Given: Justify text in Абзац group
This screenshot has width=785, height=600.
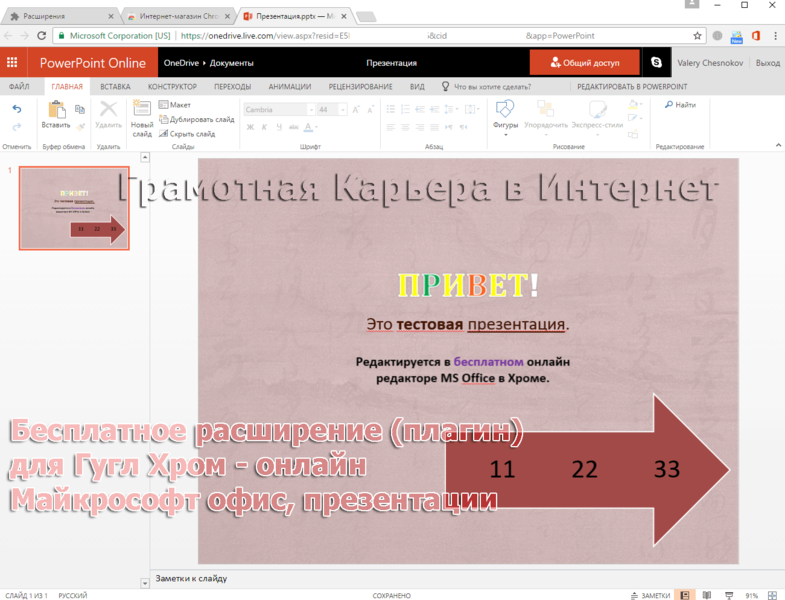Looking at the screenshot, I should click(x=435, y=127).
